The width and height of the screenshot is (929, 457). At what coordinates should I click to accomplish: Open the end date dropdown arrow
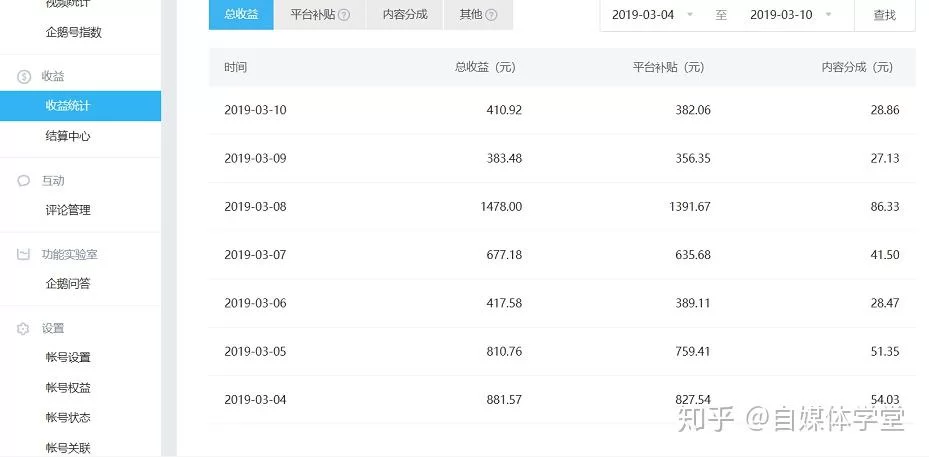827,15
